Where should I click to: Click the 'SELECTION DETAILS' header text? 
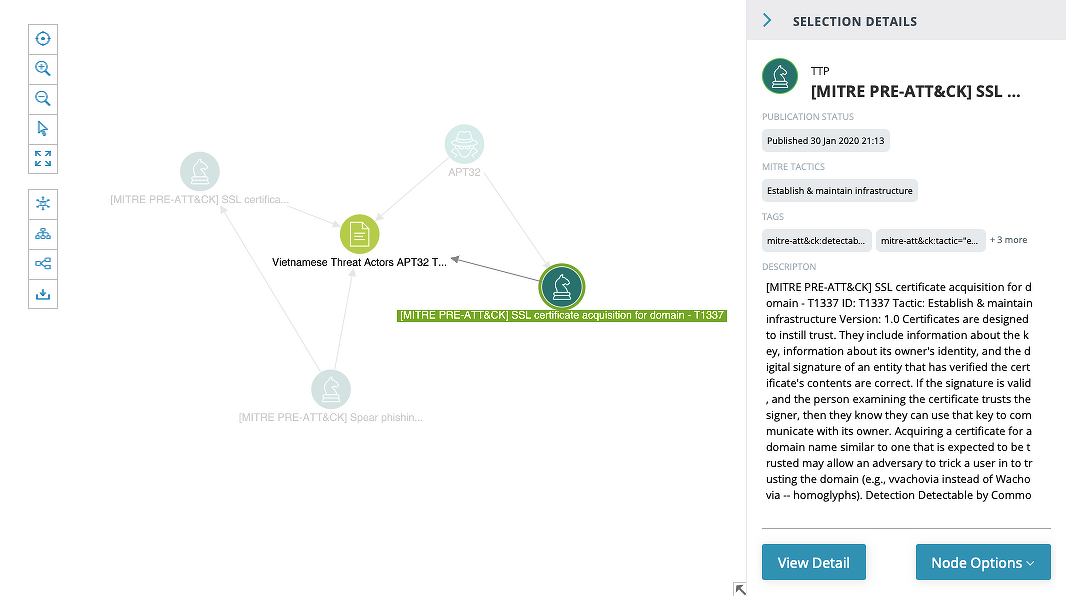pos(855,22)
